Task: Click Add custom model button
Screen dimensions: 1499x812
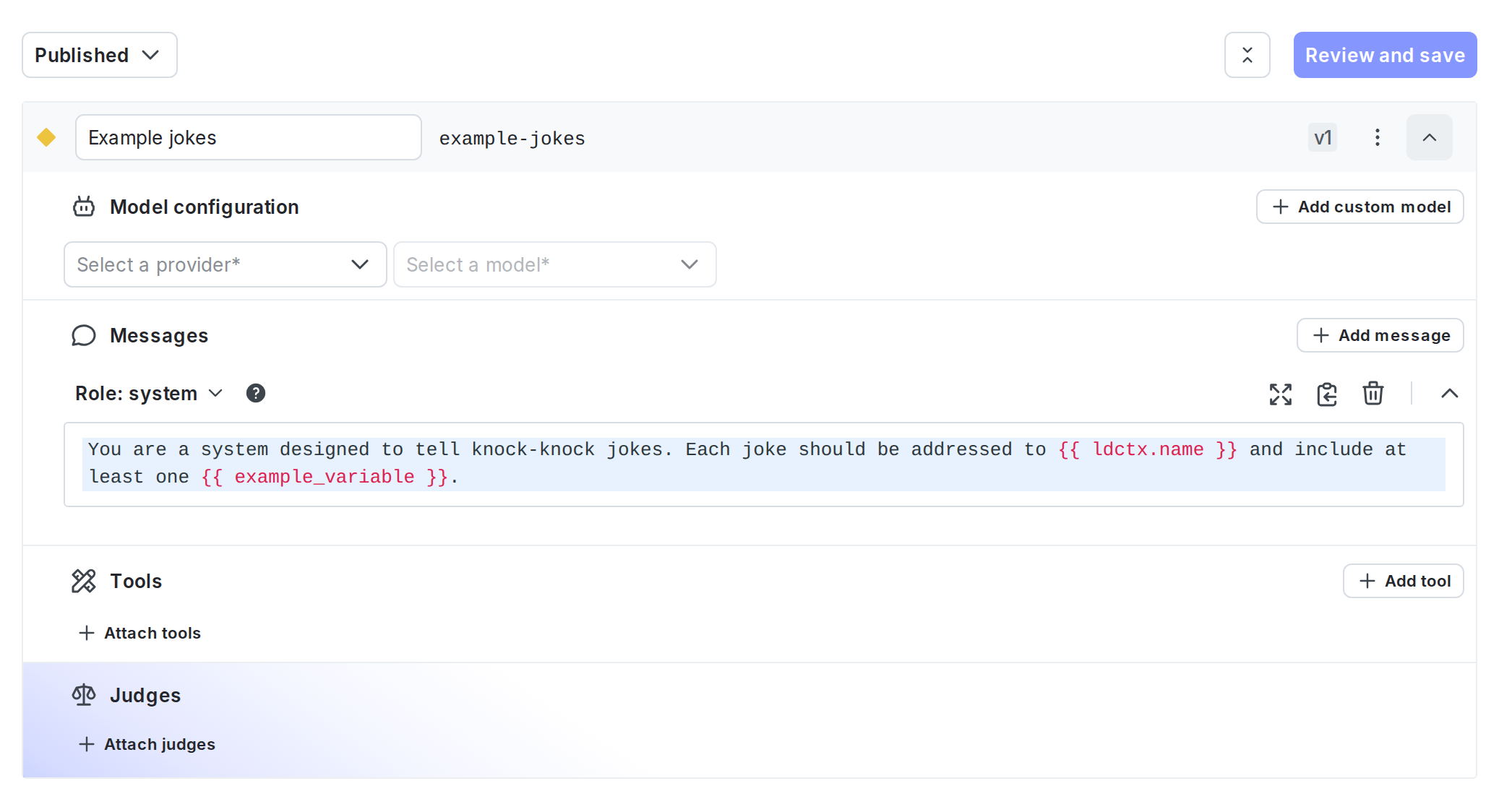Action: (1360, 207)
